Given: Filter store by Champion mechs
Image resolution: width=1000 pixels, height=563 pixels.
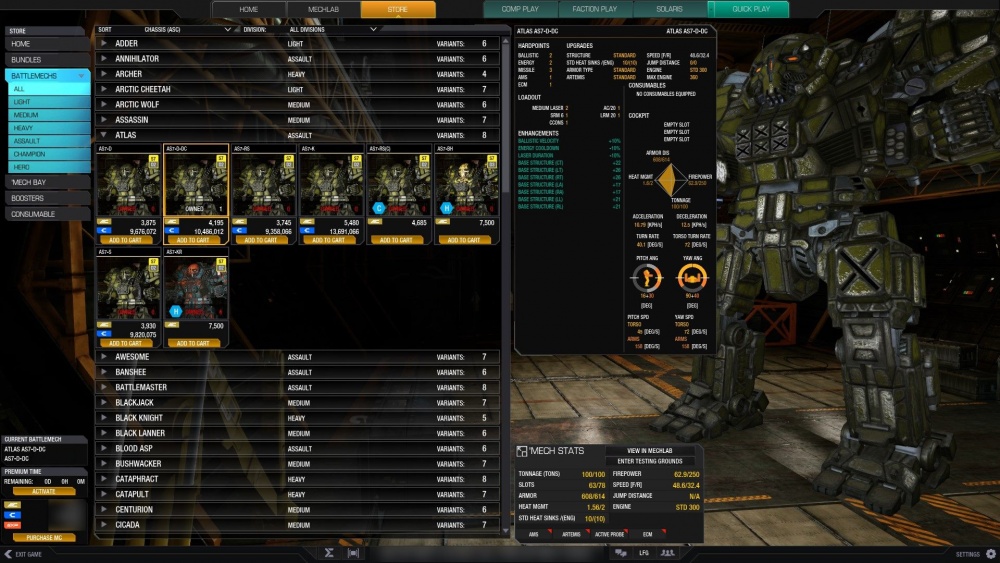Looking at the screenshot, I should pos(49,154).
